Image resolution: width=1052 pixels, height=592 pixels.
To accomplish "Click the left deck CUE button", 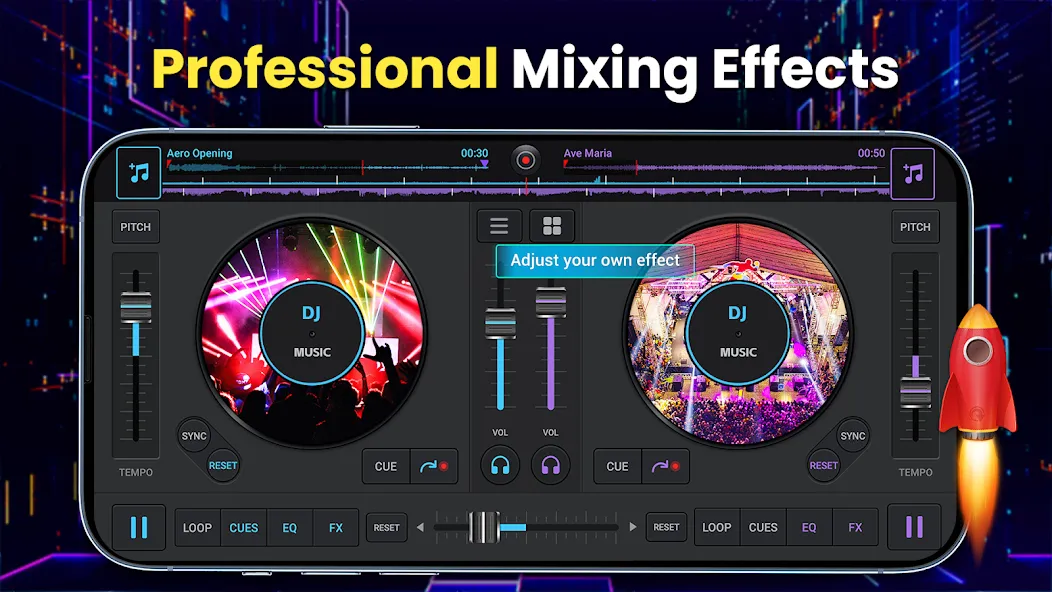I will click(386, 466).
